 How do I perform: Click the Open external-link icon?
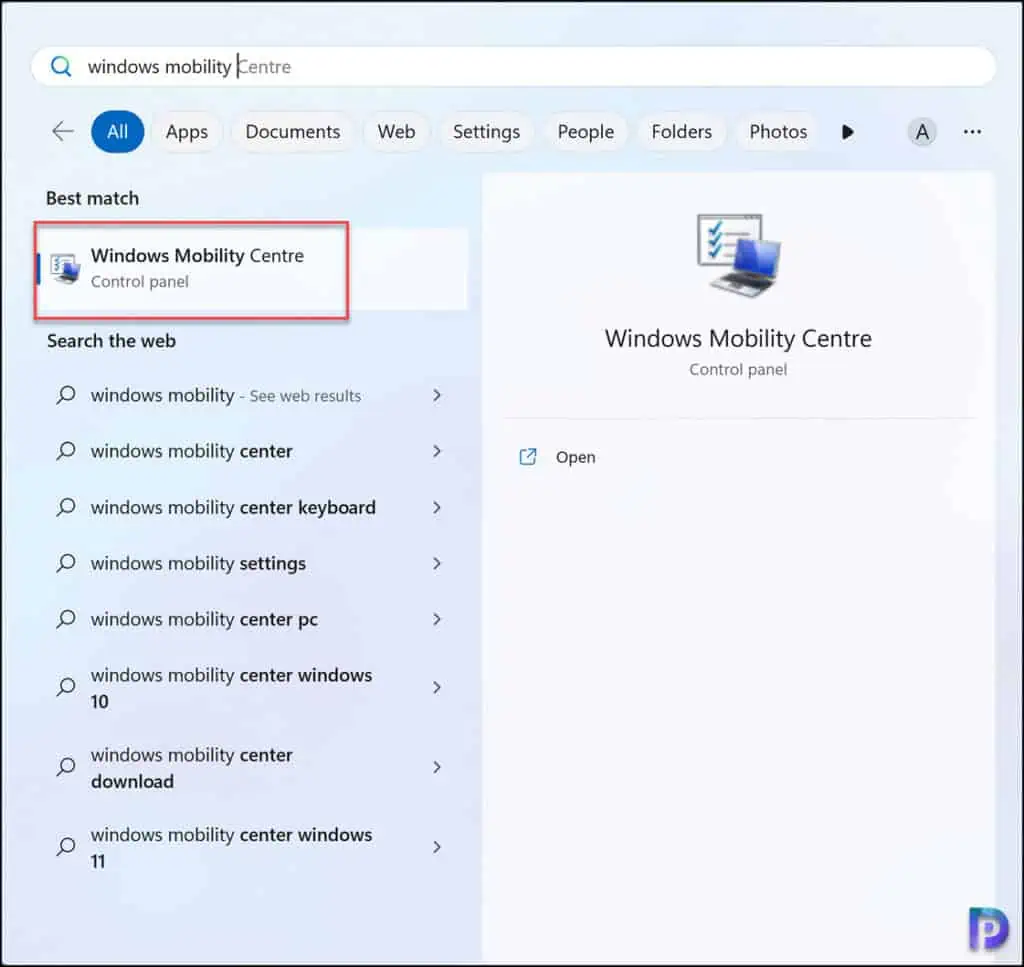[528, 457]
